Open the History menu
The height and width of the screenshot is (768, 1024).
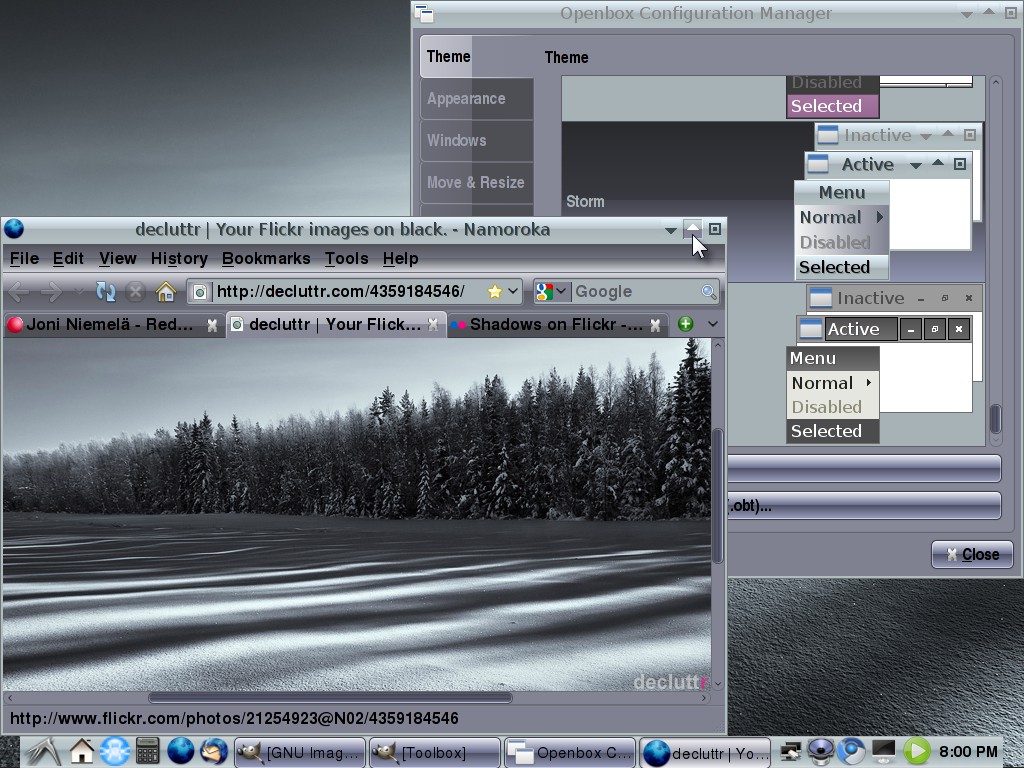[179, 259]
